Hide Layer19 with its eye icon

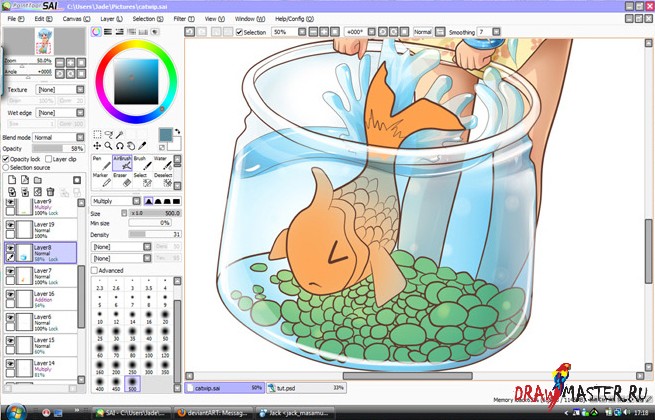pyautogui.click(x=10, y=225)
